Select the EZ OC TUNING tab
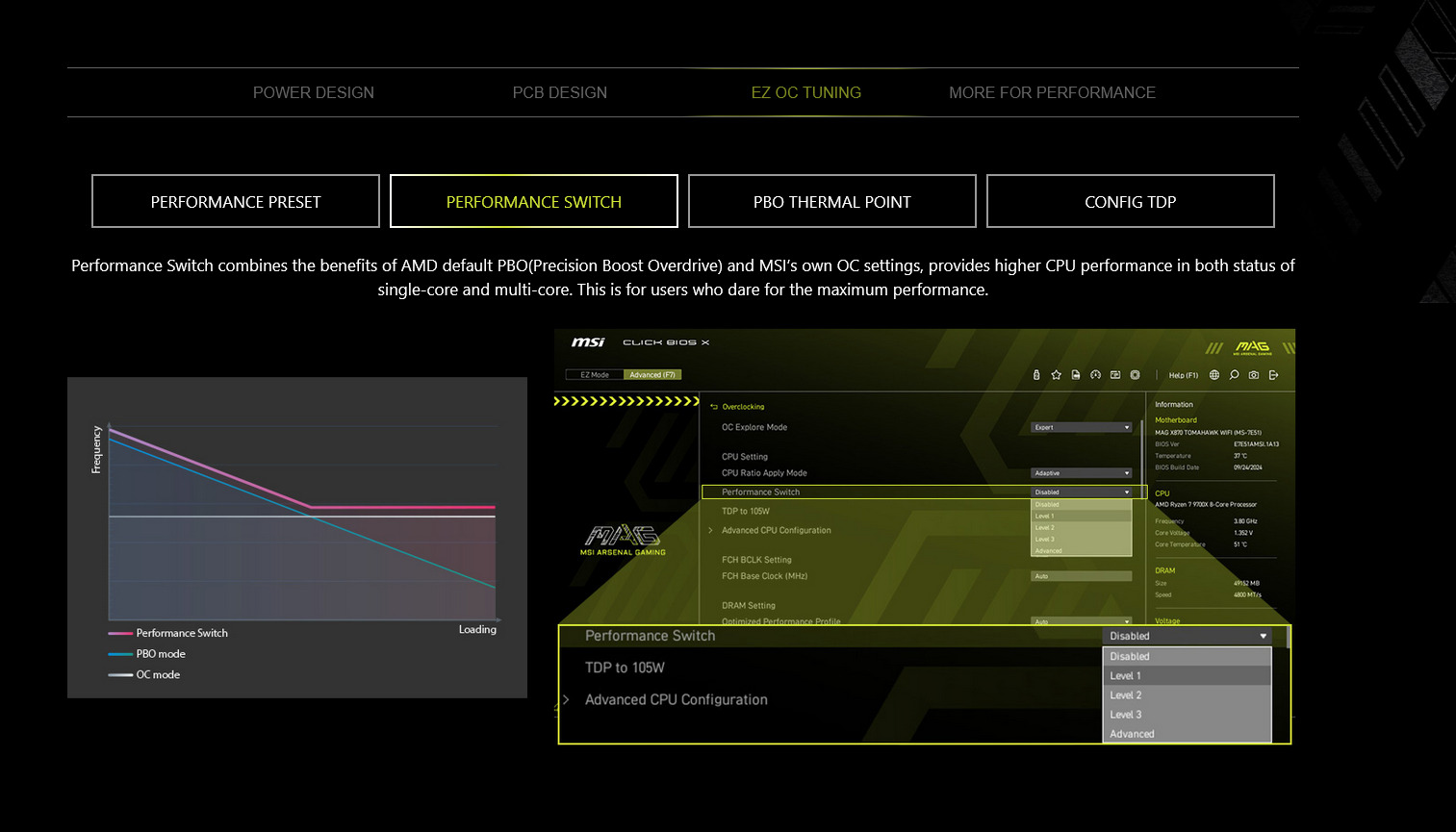Image resolution: width=1456 pixels, height=832 pixels. click(x=806, y=92)
